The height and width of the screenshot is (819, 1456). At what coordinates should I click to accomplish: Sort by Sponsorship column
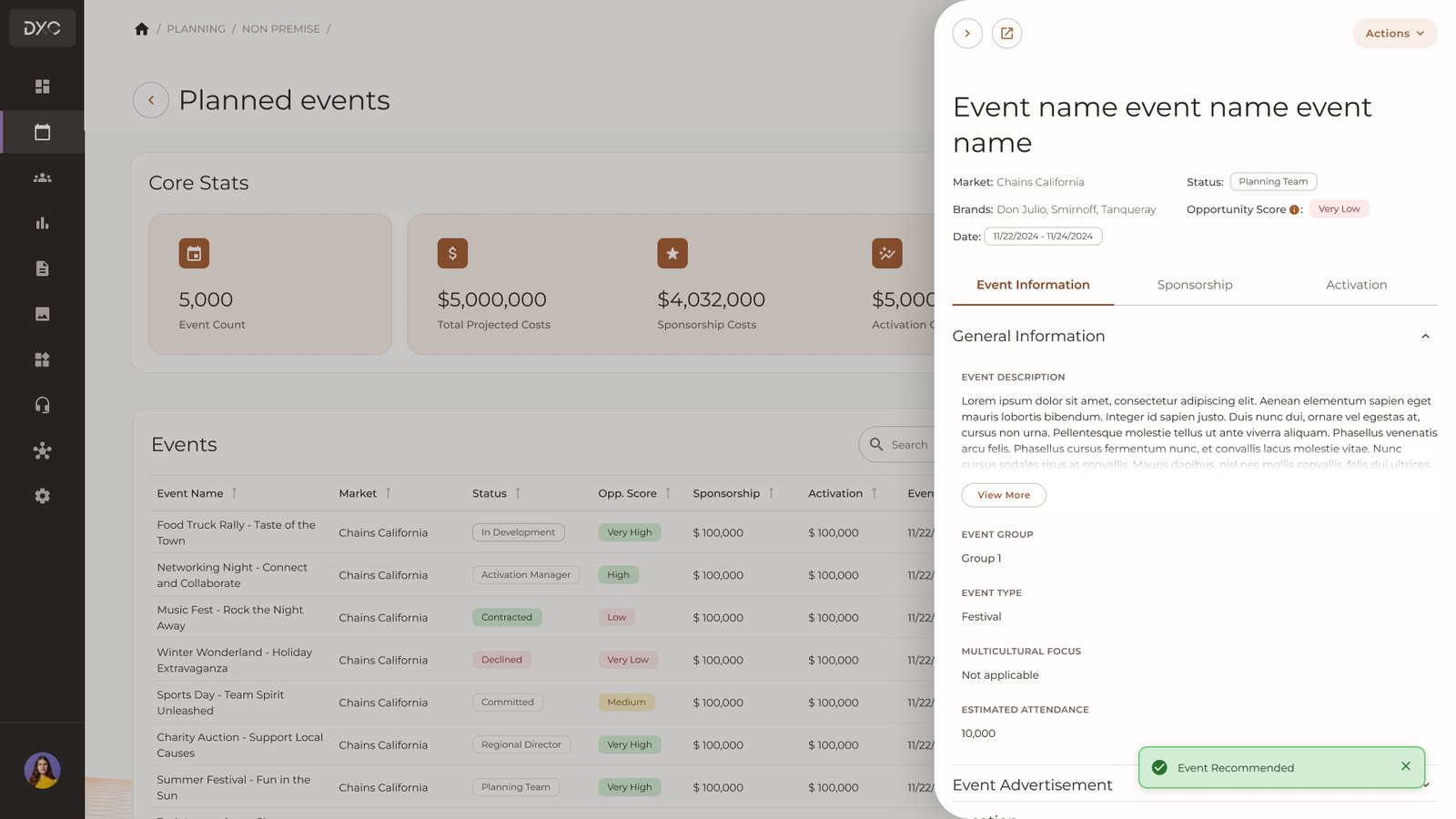point(771,492)
